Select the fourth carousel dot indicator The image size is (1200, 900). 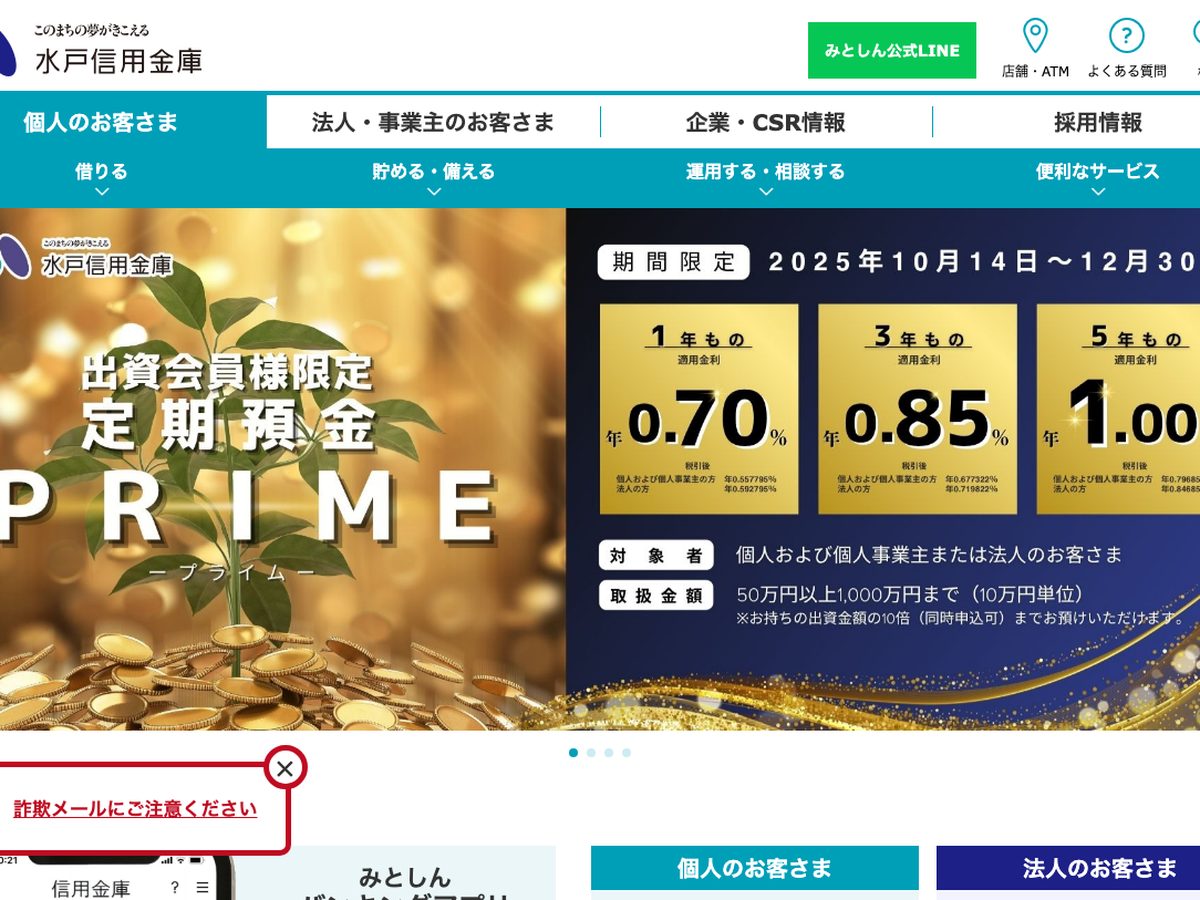[x=626, y=752]
